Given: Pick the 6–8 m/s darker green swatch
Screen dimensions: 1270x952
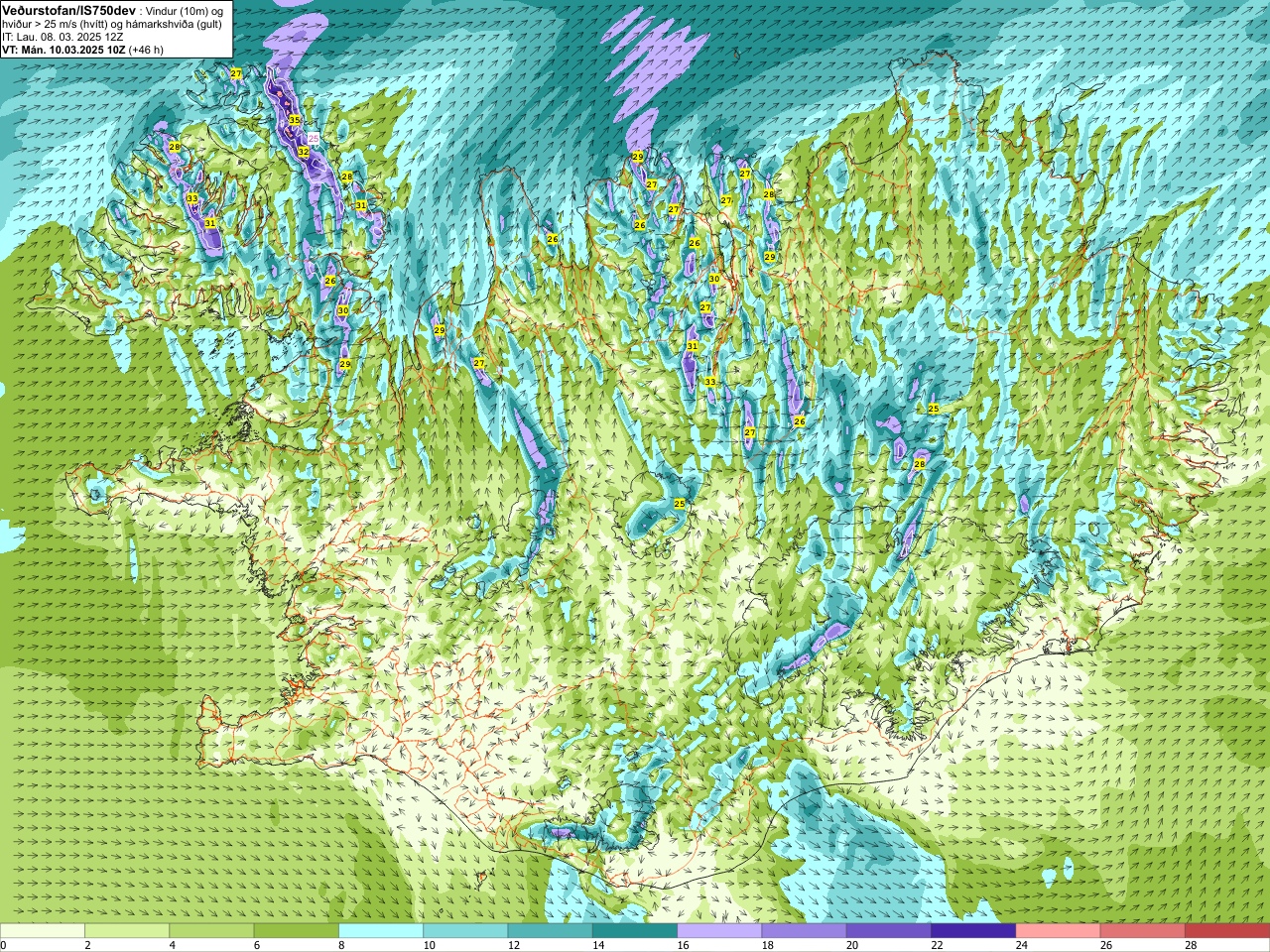Looking at the screenshot, I should click(x=297, y=931).
